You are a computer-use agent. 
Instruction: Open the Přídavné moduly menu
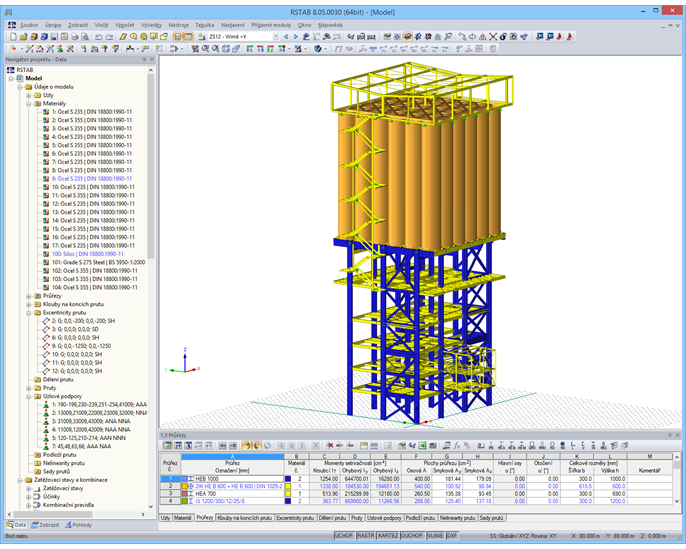269,24
